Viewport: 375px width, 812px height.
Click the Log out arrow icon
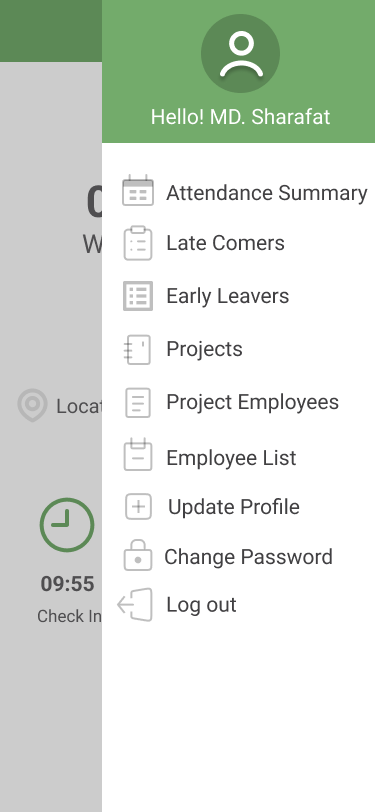[x=135, y=605]
